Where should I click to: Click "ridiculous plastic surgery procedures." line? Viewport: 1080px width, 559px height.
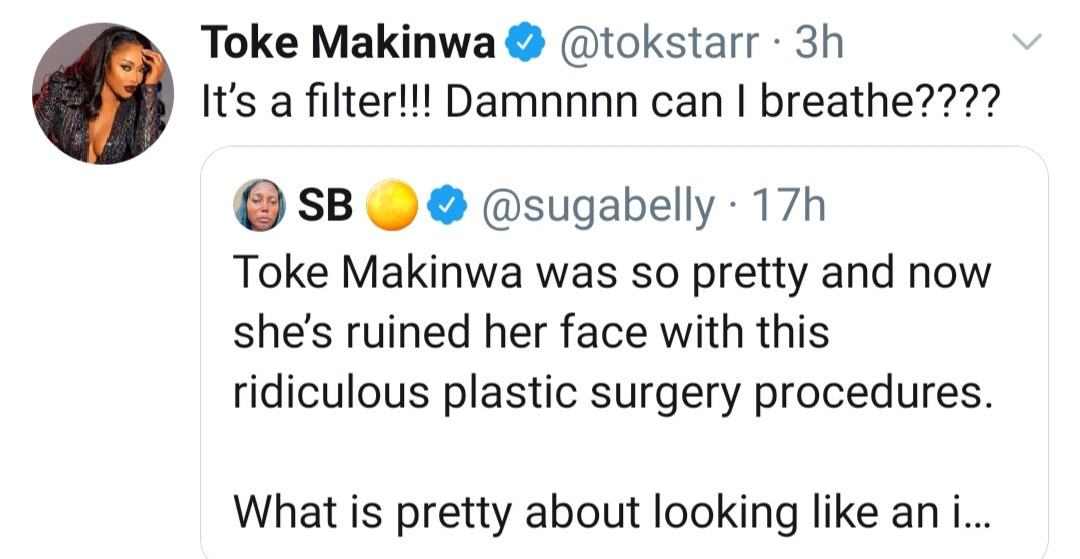coord(612,393)
